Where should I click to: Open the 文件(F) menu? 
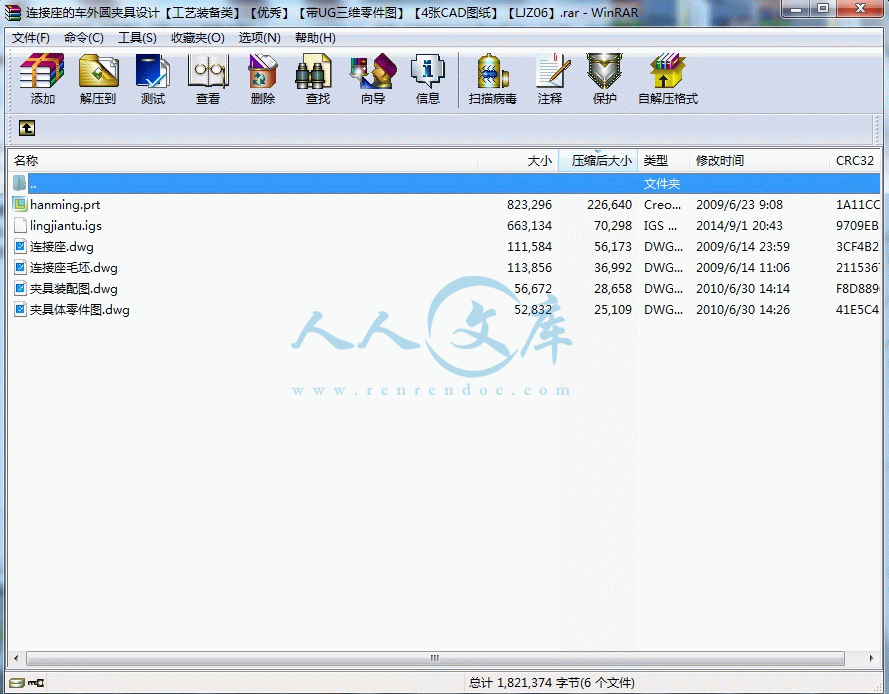pyautogui.click(x=31, y=38)
